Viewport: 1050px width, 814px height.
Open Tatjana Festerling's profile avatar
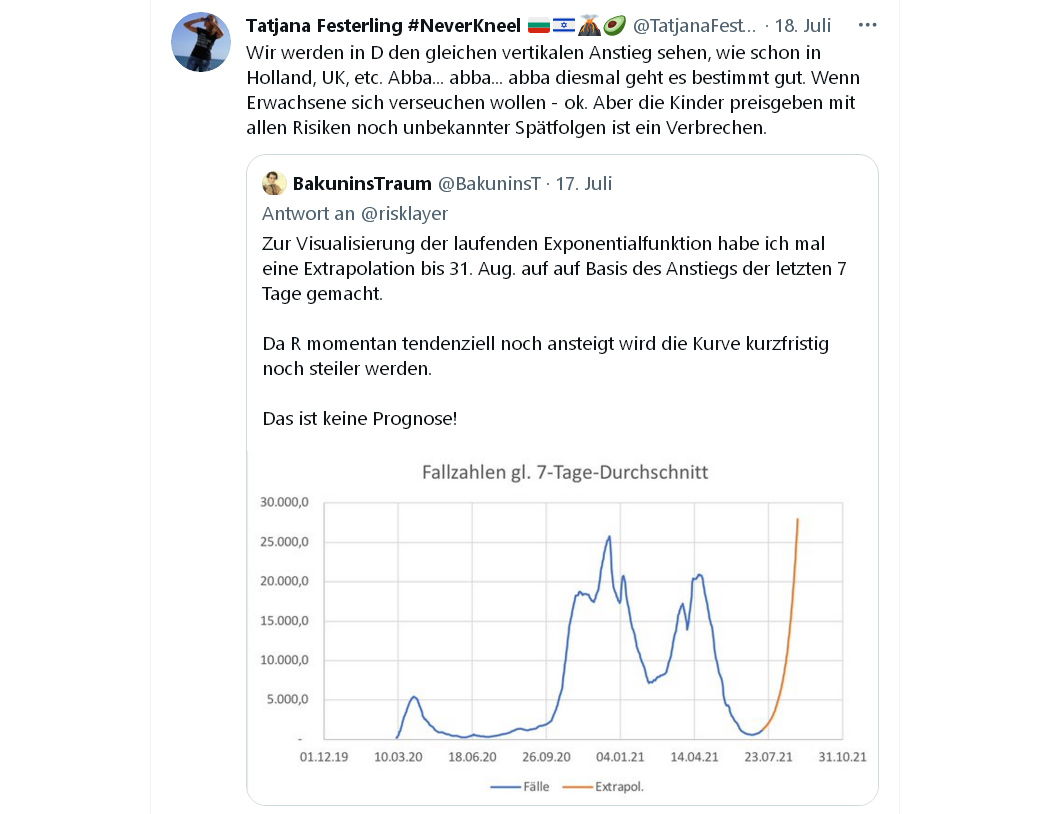pyautogui.click(x=201, y=42)
